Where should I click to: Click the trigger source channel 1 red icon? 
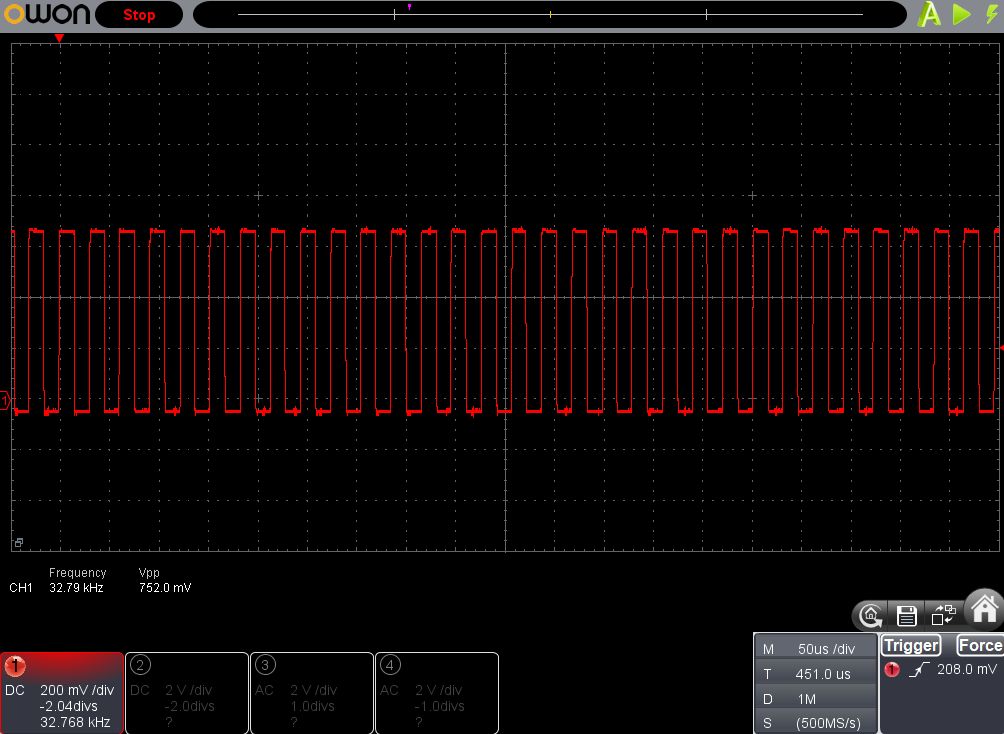(x=891, y=670)
